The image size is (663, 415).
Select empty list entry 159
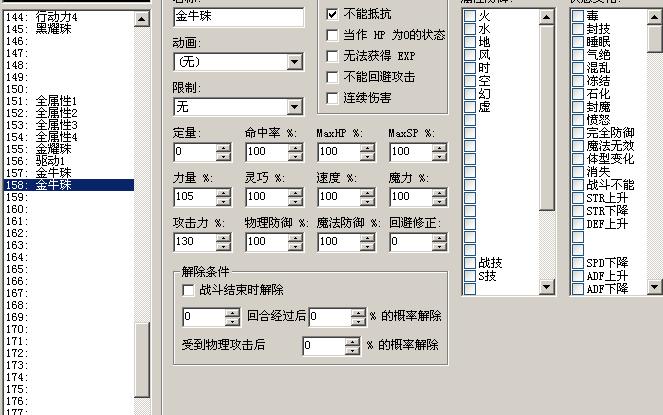coord(69,197)
